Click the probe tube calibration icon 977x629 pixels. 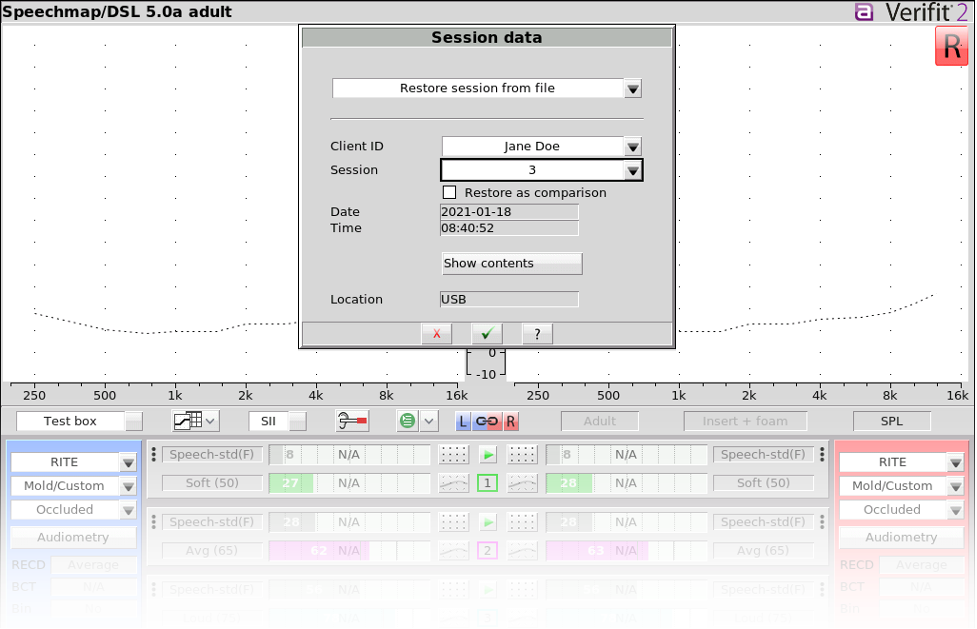click(352, 421)
